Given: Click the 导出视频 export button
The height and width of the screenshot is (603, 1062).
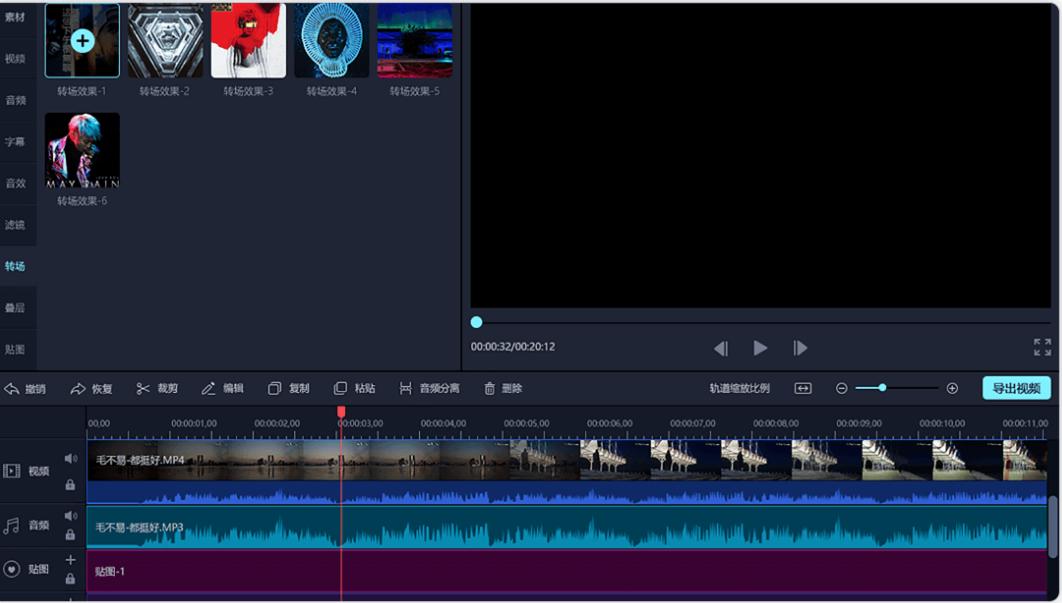Looking at the screenshot, I should click(x=1016, y=388).
